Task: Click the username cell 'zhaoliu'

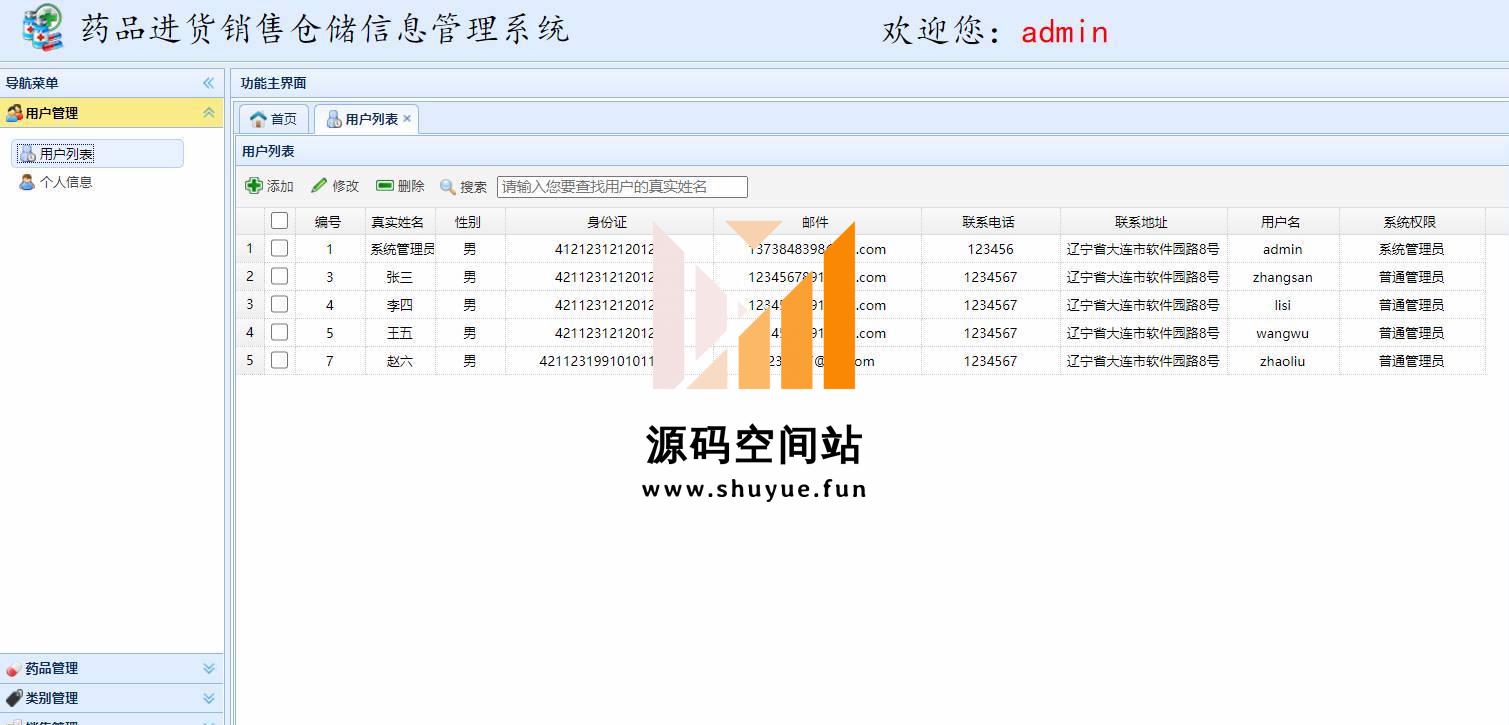Action: tap(1282, 361)
